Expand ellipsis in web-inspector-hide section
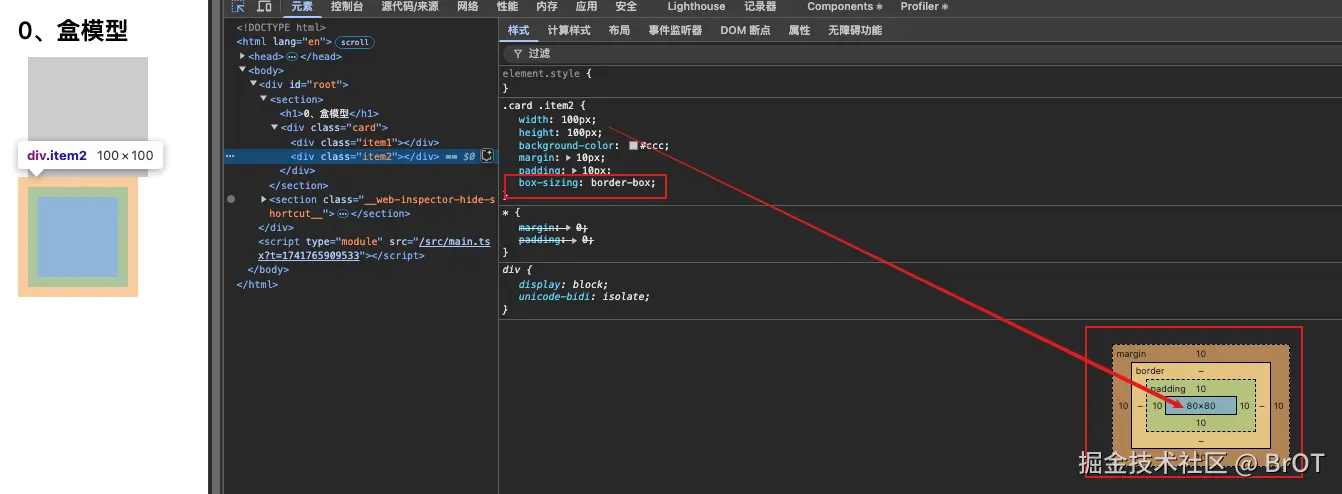The height and width of the screenshot is (494, 1342). pos(343,214)
